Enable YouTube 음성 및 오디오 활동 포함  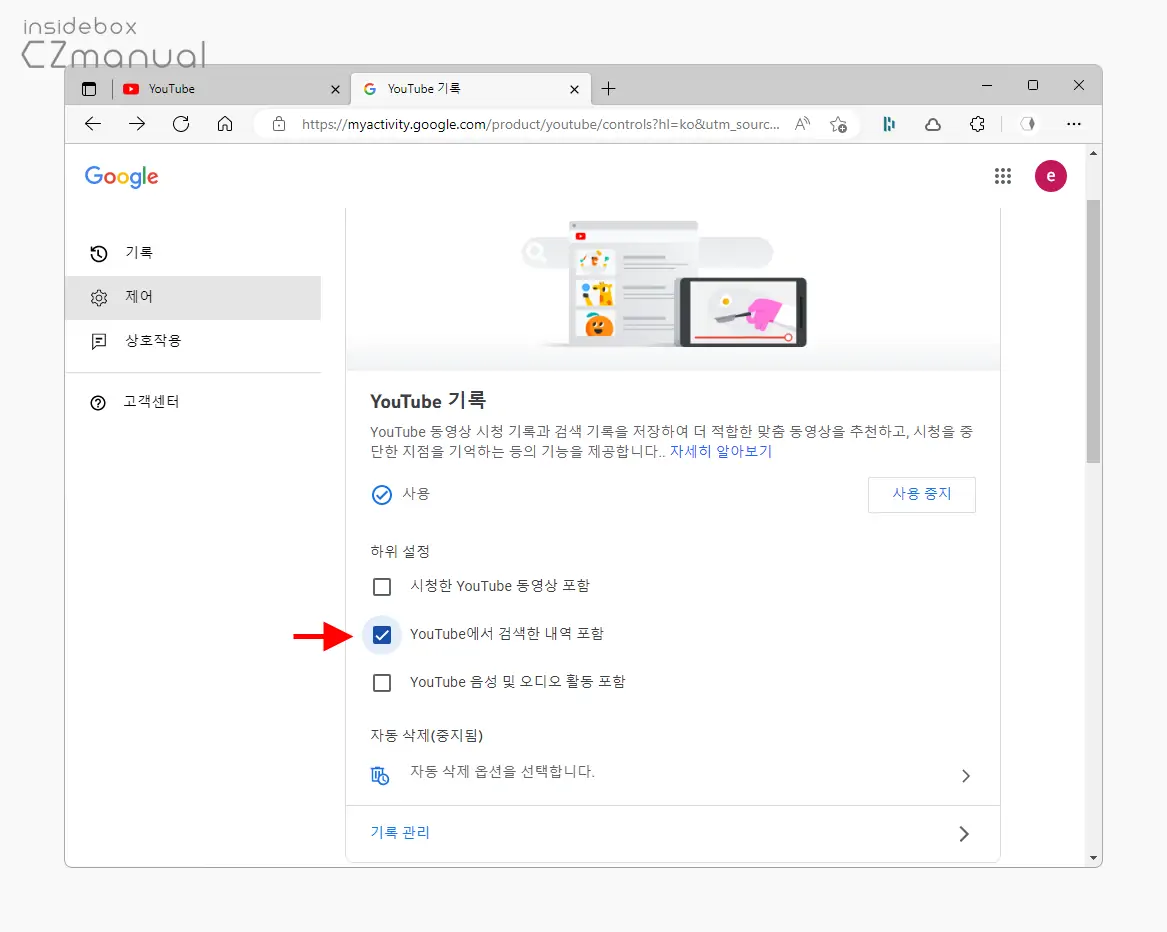click(382, 682)
